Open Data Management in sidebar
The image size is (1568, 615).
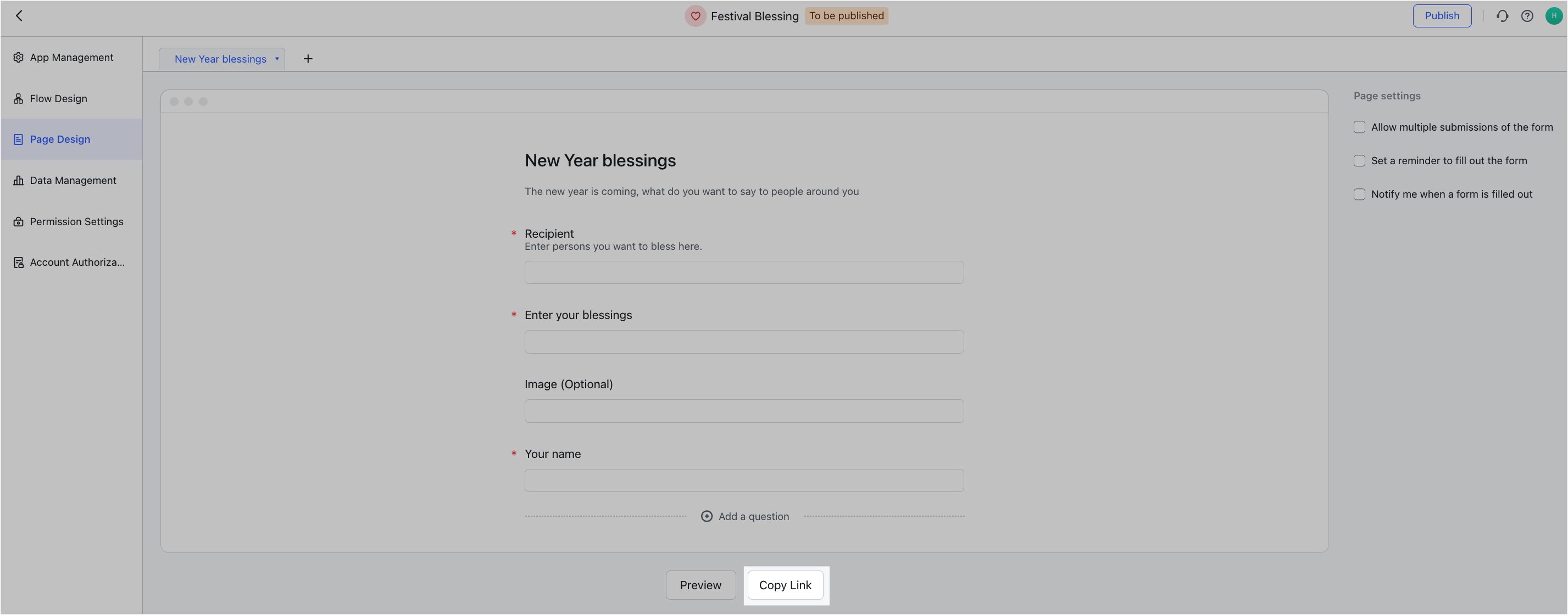coord(73,181)
